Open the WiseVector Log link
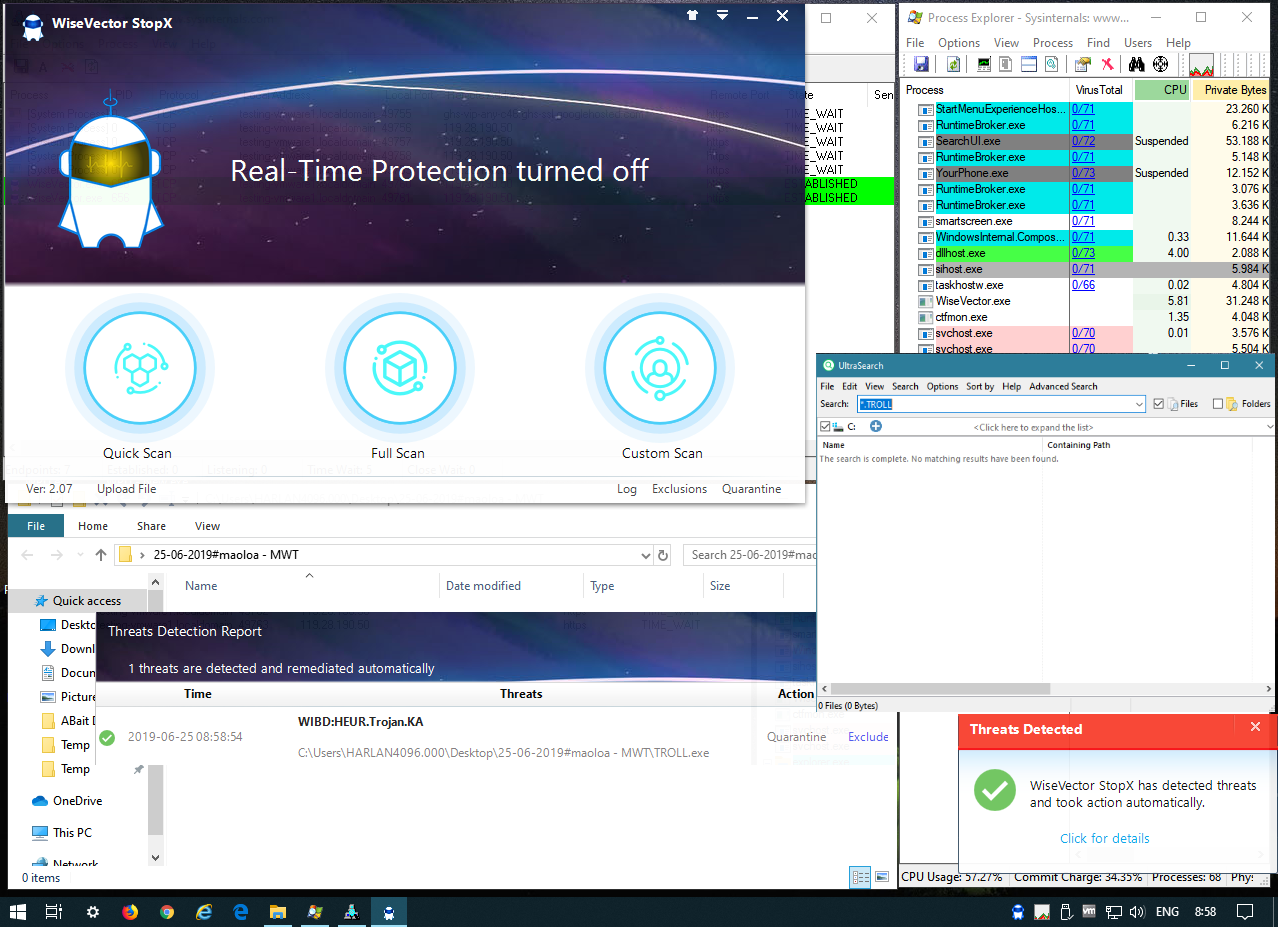Viewport: 1278px width, 927px height. [627, 489]
